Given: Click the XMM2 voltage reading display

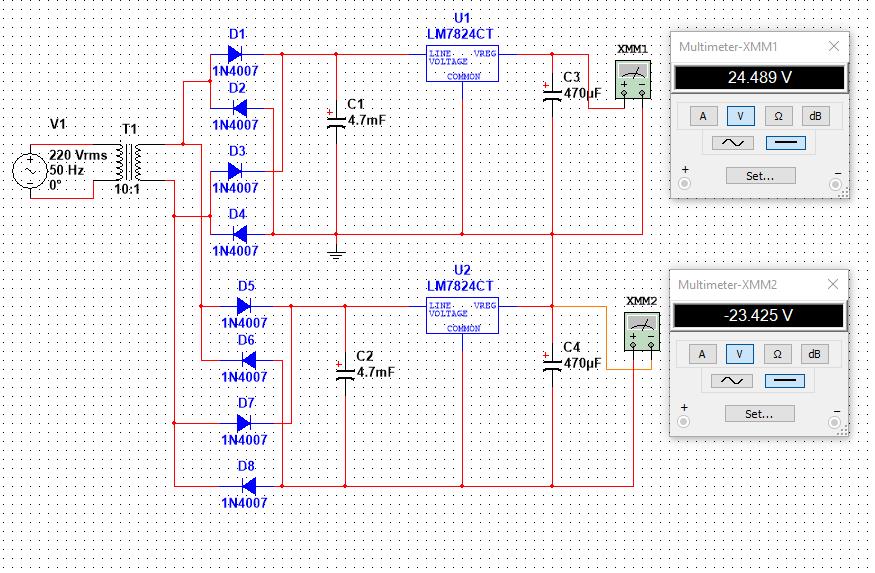Looking at the screenshot, I should tap(758, 316).
